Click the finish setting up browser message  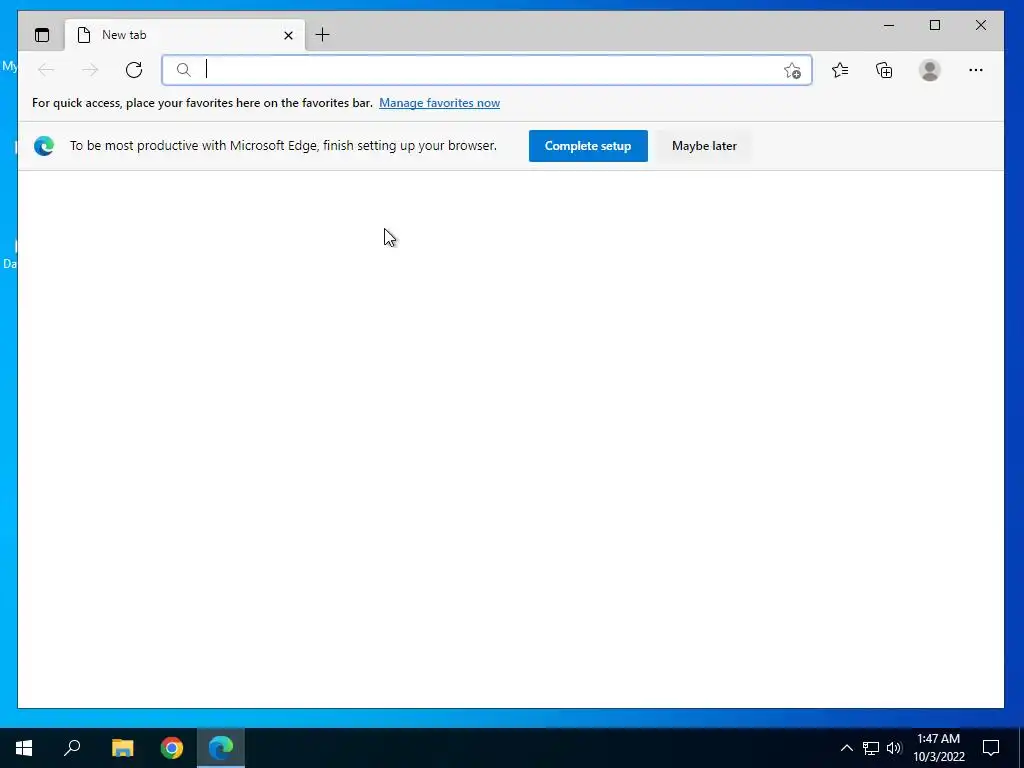(283, 146)
